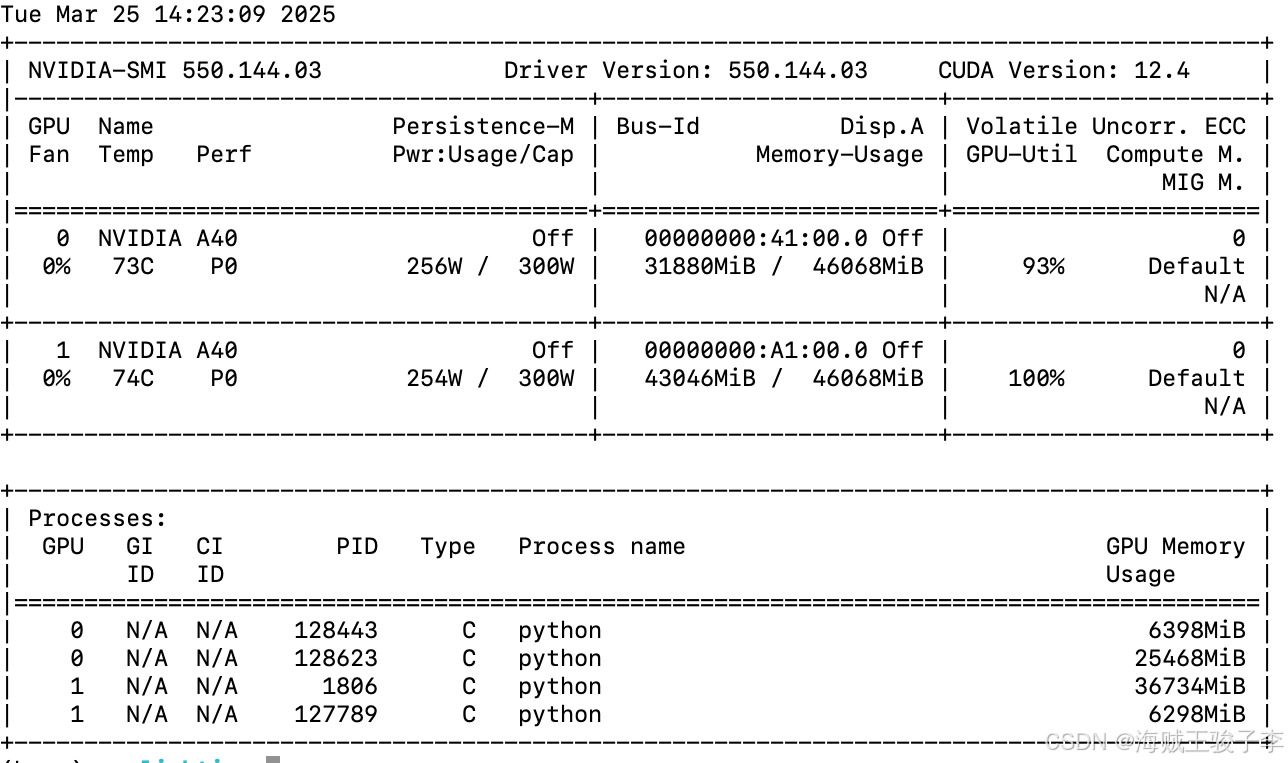Select NVIDIA A40 name in GPU 1 row
This screenshot has width=1288, height=763.
(168, 351)
